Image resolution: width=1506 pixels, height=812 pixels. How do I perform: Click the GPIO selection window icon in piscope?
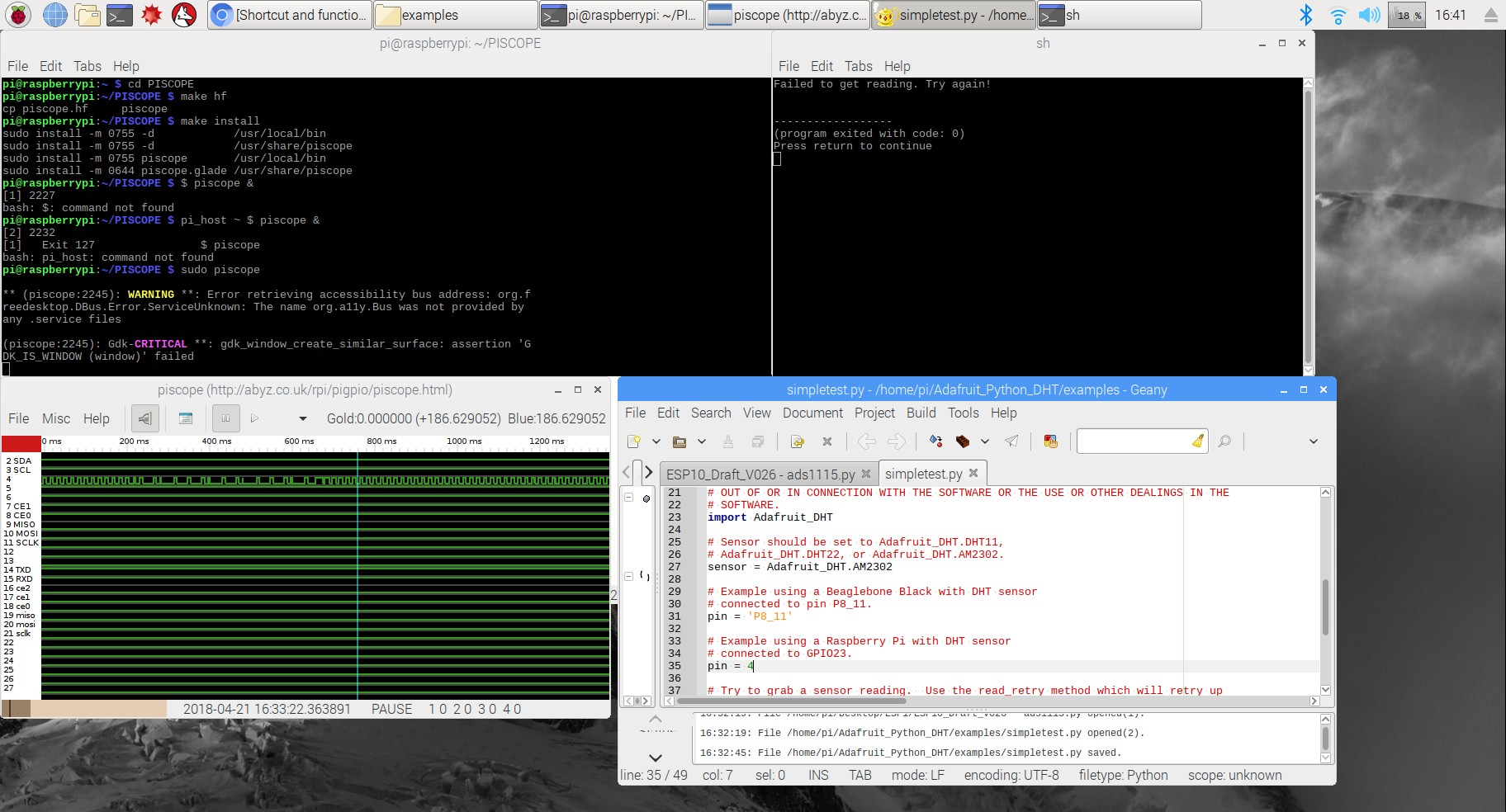[186, 418]
